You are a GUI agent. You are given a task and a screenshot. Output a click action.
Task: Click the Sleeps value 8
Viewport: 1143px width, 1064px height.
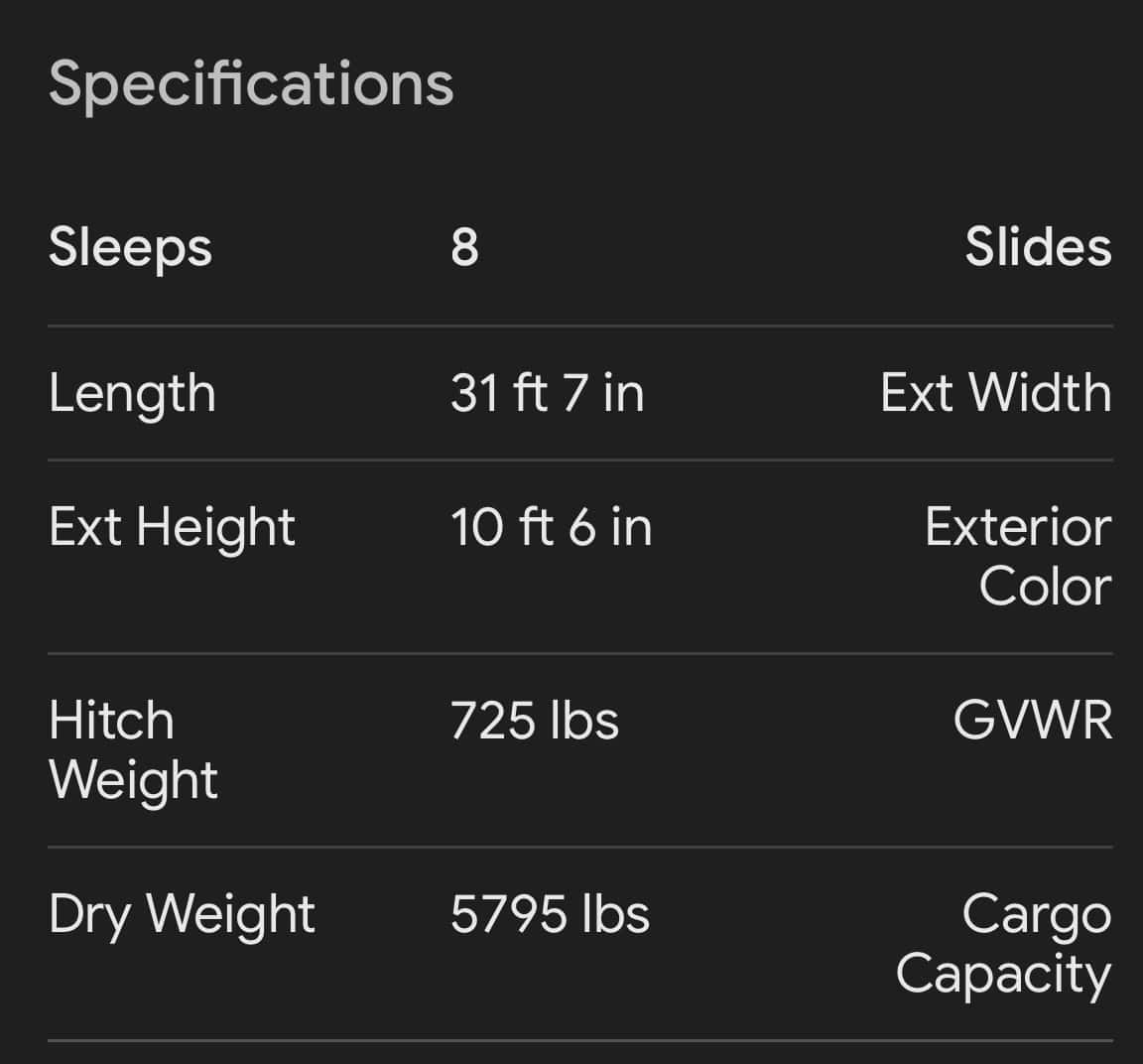464,247
